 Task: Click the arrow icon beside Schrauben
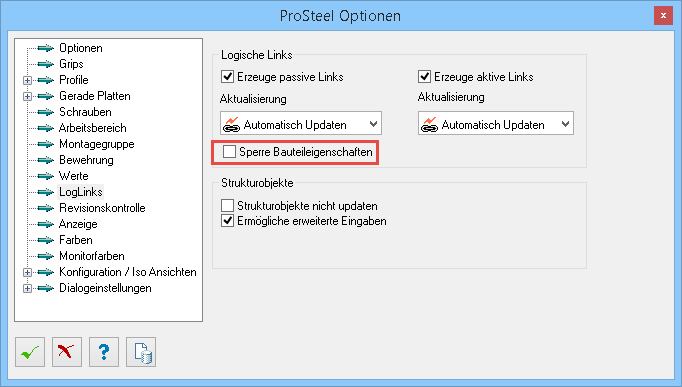[46, 112]
